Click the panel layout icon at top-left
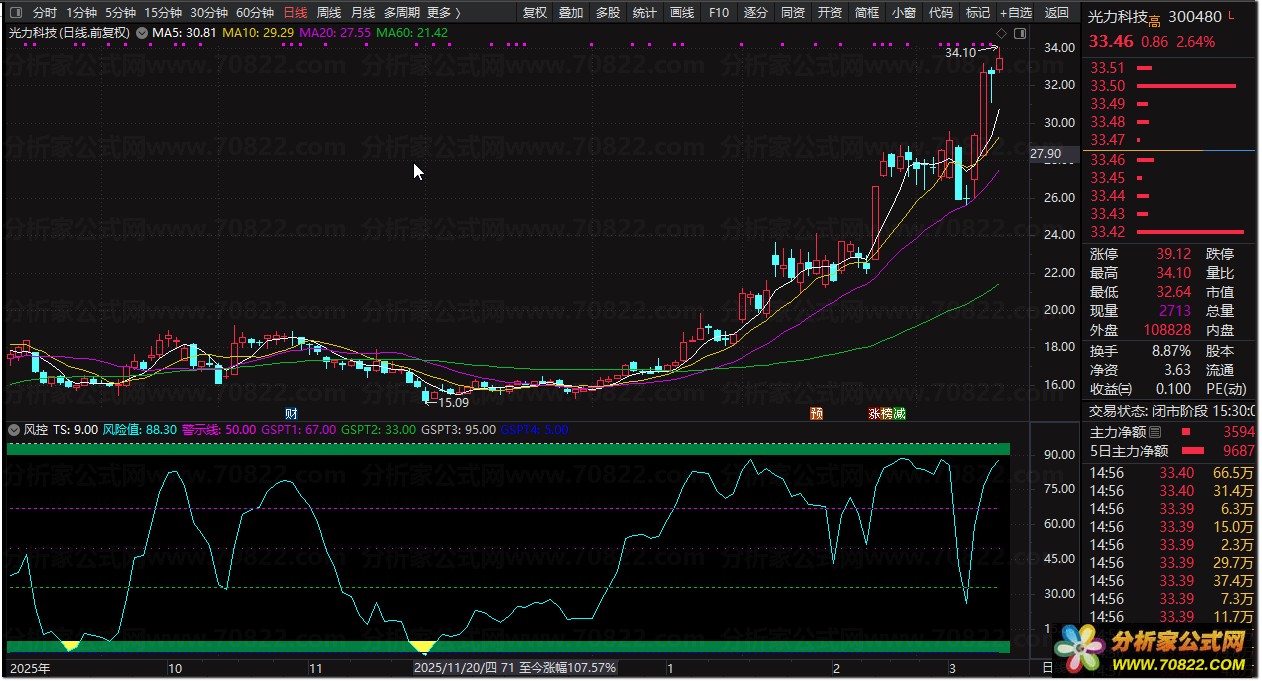 point(15,13)
